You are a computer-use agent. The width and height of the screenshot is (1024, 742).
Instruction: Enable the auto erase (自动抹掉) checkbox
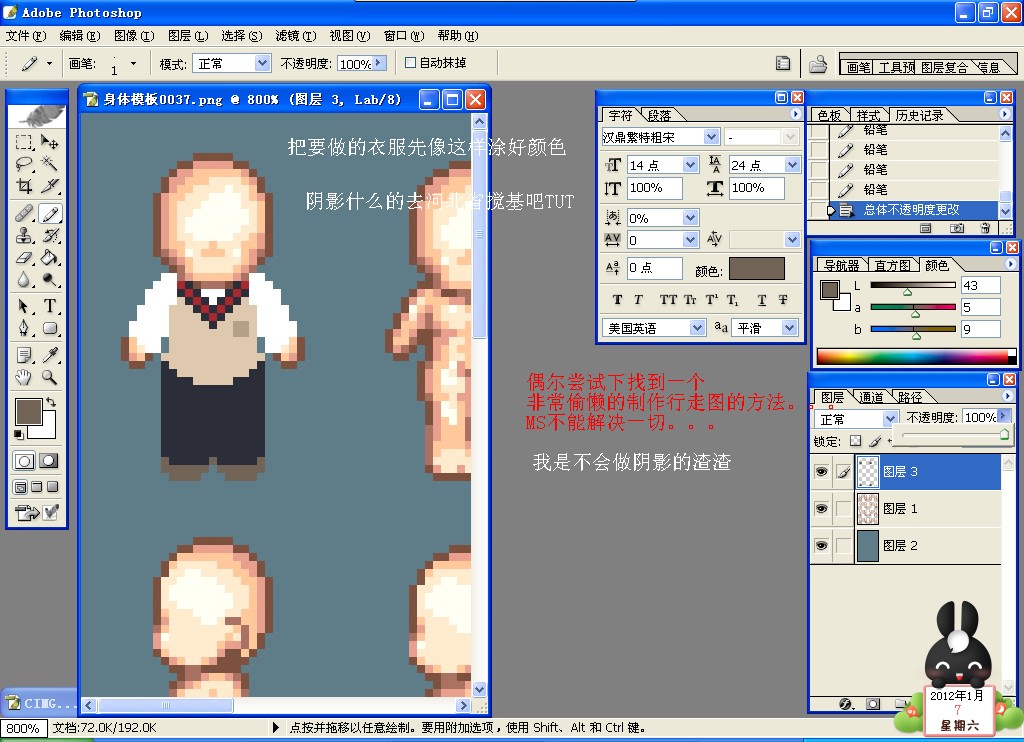click(x=410, y=63)
